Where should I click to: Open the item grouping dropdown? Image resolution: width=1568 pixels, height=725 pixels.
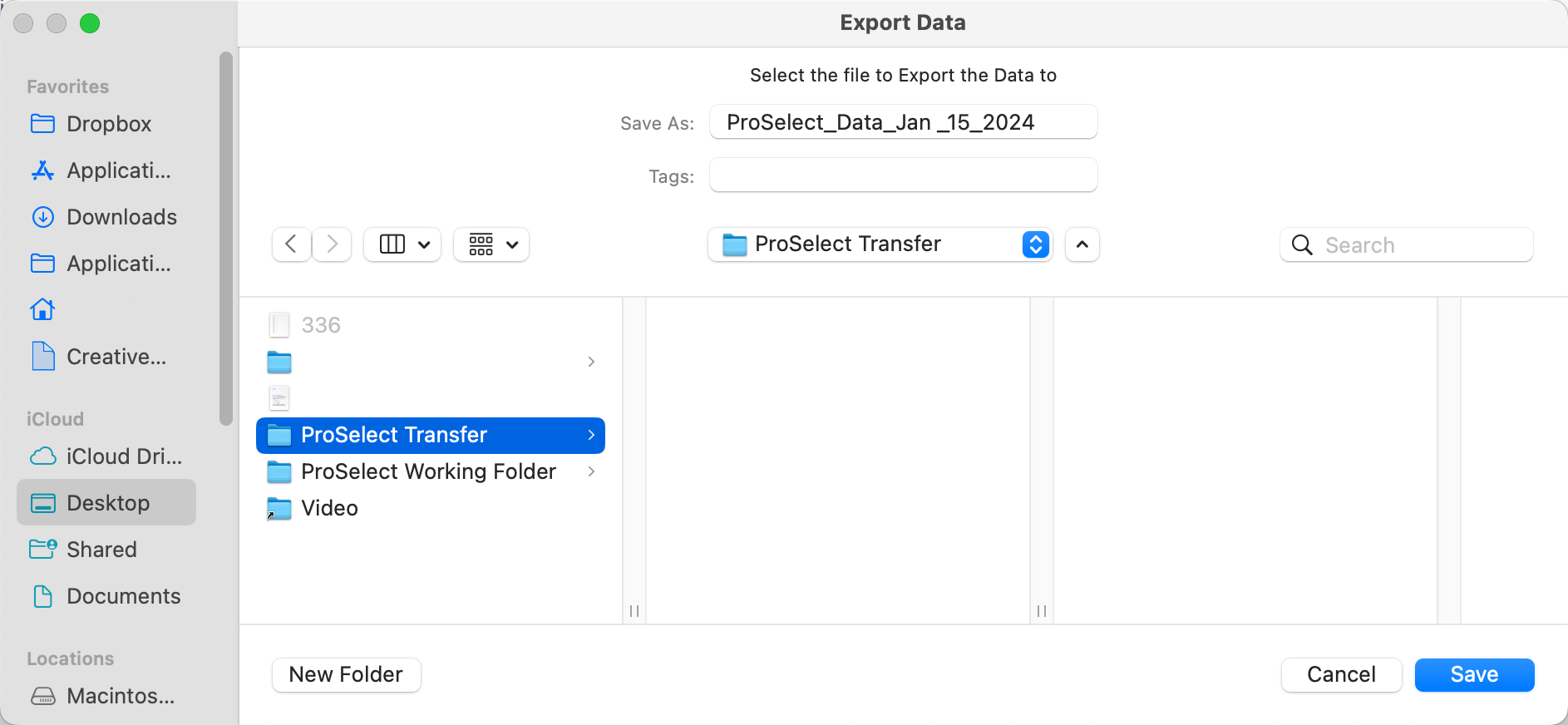pos(492,244)
